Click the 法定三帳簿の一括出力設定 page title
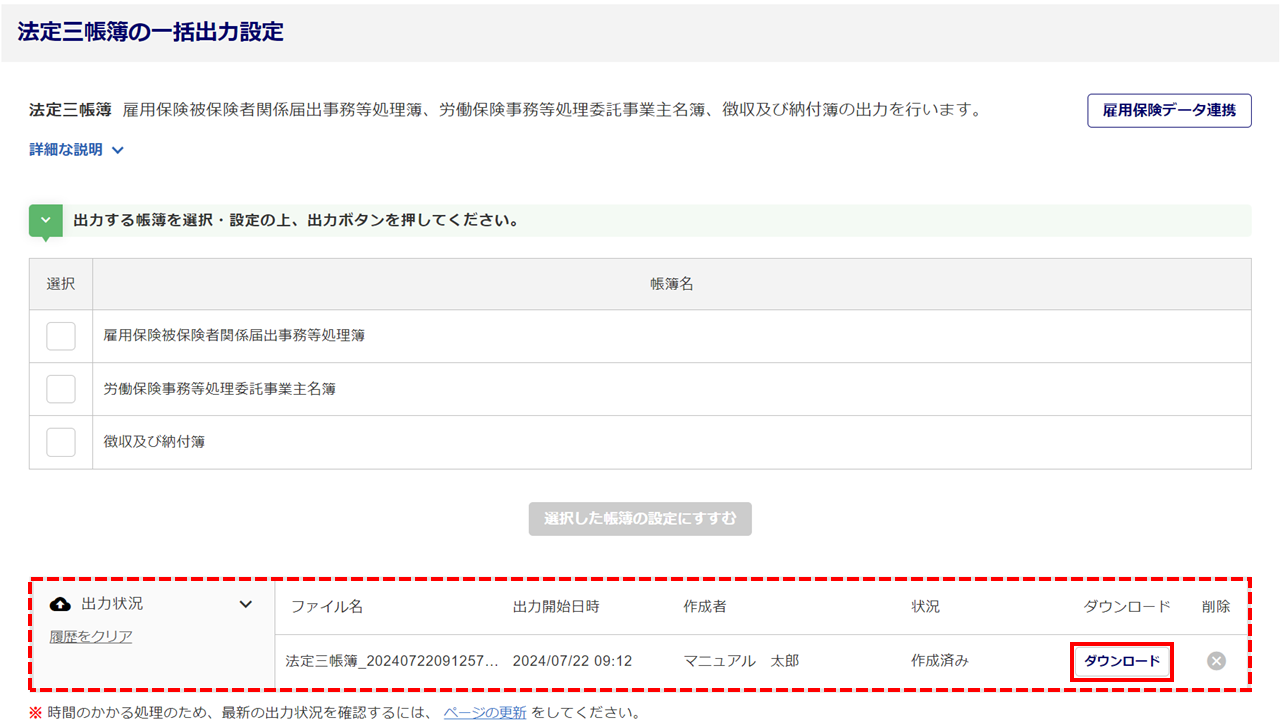Screen dimensions: 1280x727 click(151, 32)
